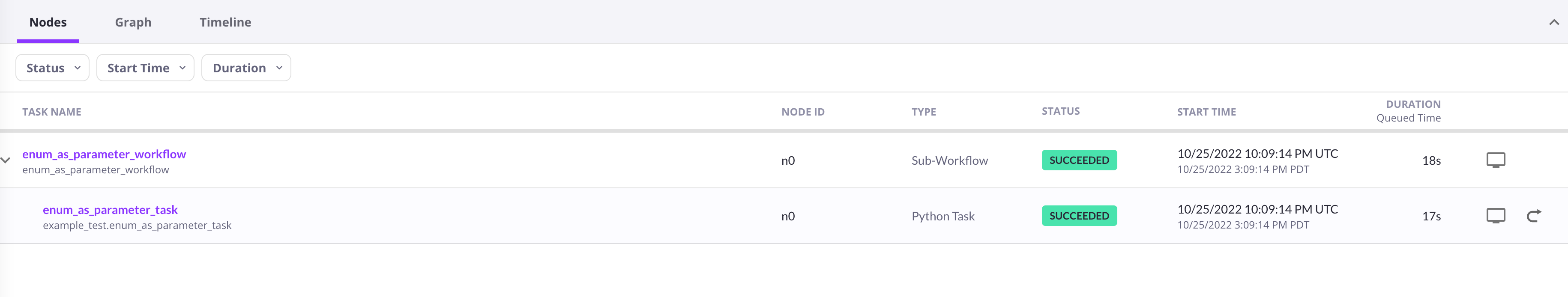The image size is (1568, 297).
Task: Open the Duration filter dropdown
Action: pyautogui.click(x=246, y=68)
